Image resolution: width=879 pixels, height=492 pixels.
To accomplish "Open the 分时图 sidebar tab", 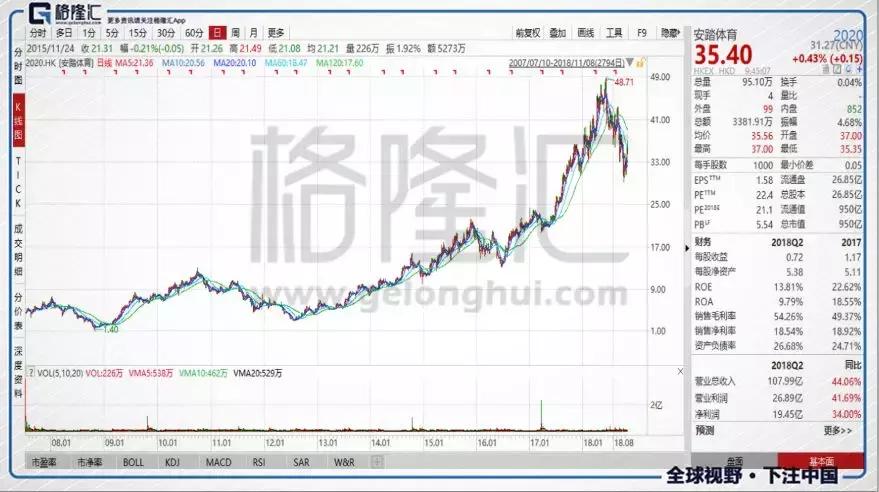I will pos(18,66).
